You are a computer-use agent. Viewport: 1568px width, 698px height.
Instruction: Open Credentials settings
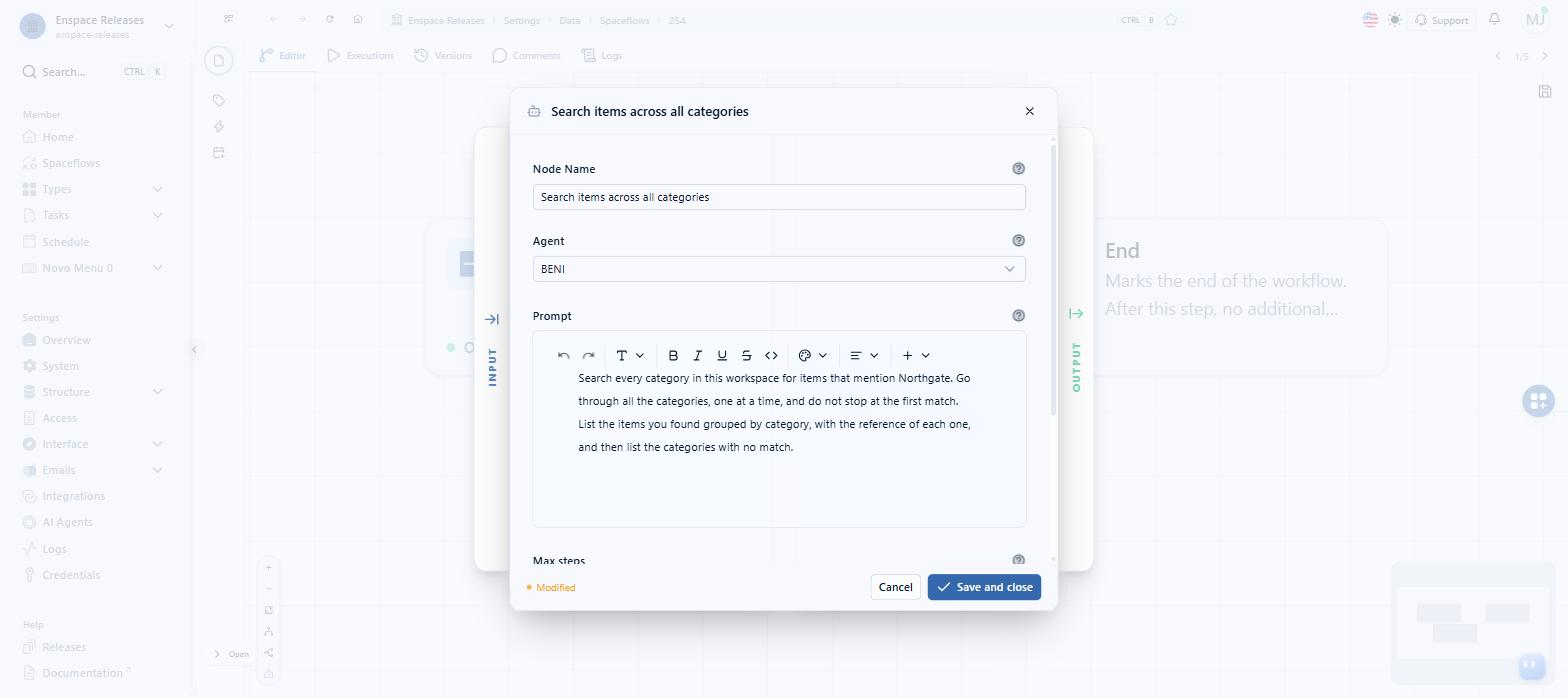pyautogui.click(x=92, y=575)
